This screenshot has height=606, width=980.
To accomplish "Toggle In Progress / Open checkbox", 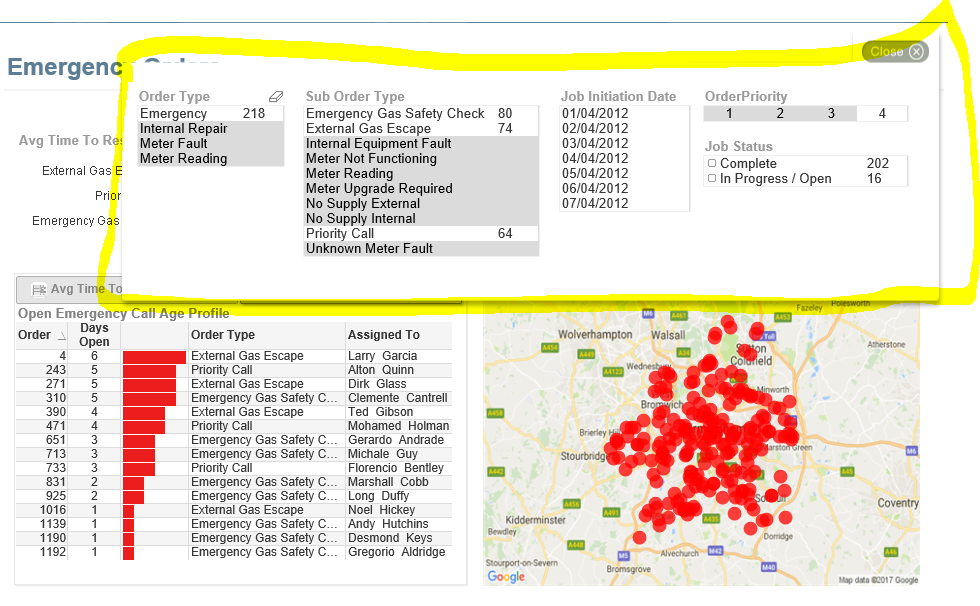I will [x=712, y=178].
